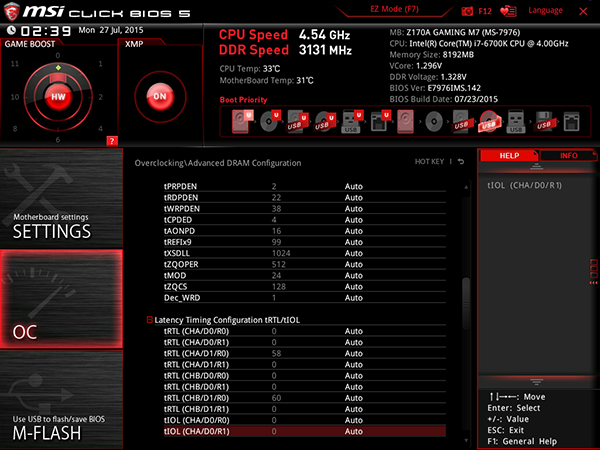Click the Game Boost help question mark
Screen dimensions: 600x450
click(x=112, y=141)
